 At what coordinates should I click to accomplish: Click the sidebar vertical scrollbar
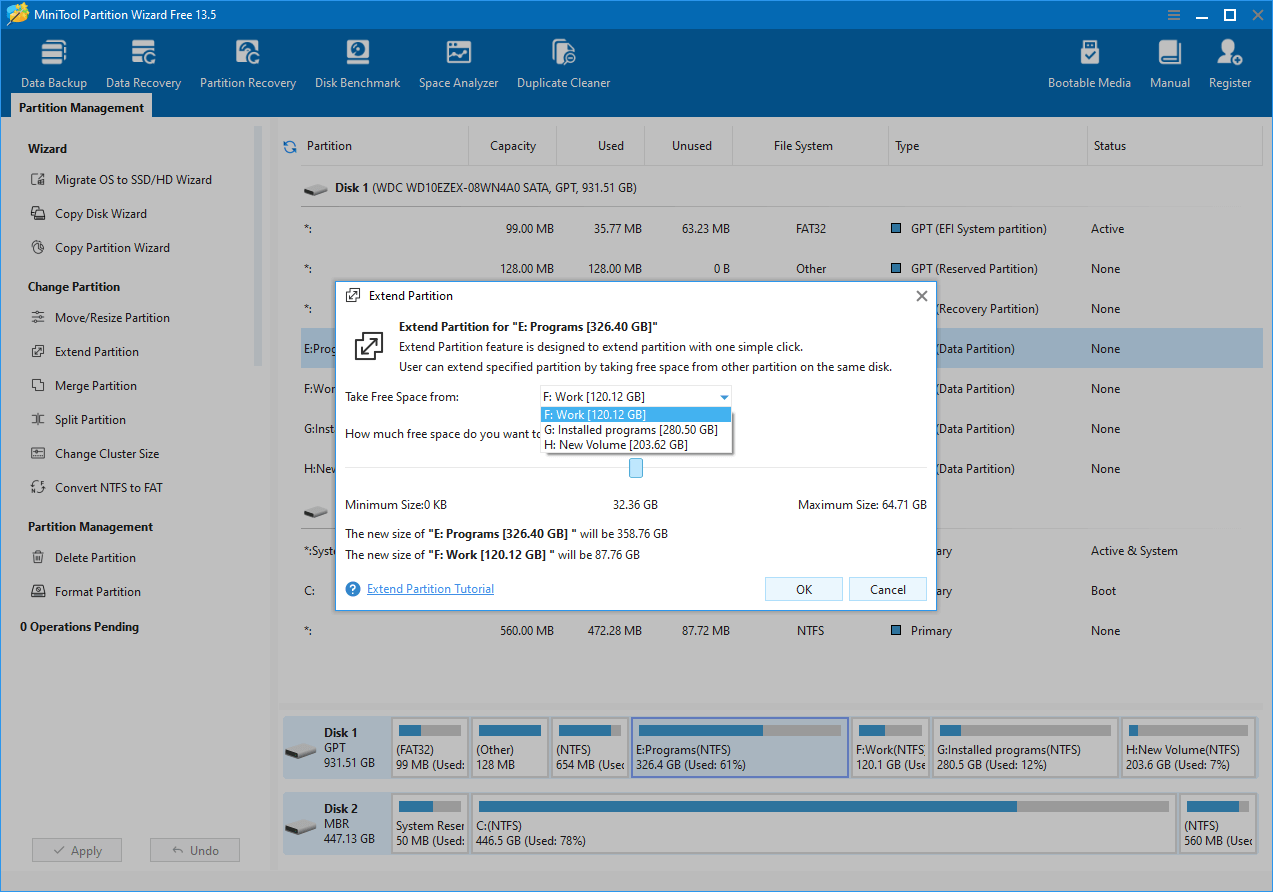click(x=258, y=245)
